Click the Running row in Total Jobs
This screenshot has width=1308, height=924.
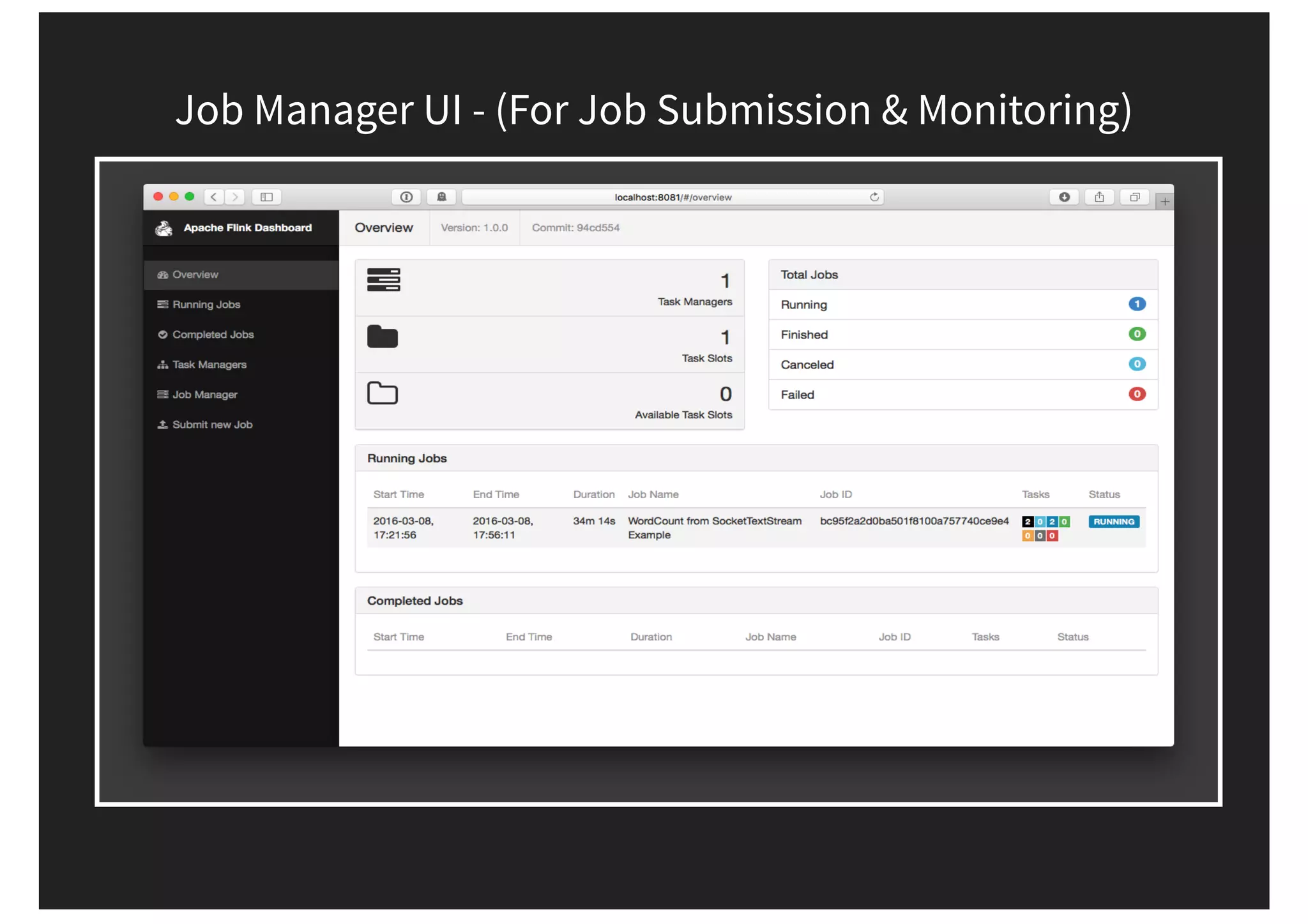pyautogui.click(x=963, y=305)
